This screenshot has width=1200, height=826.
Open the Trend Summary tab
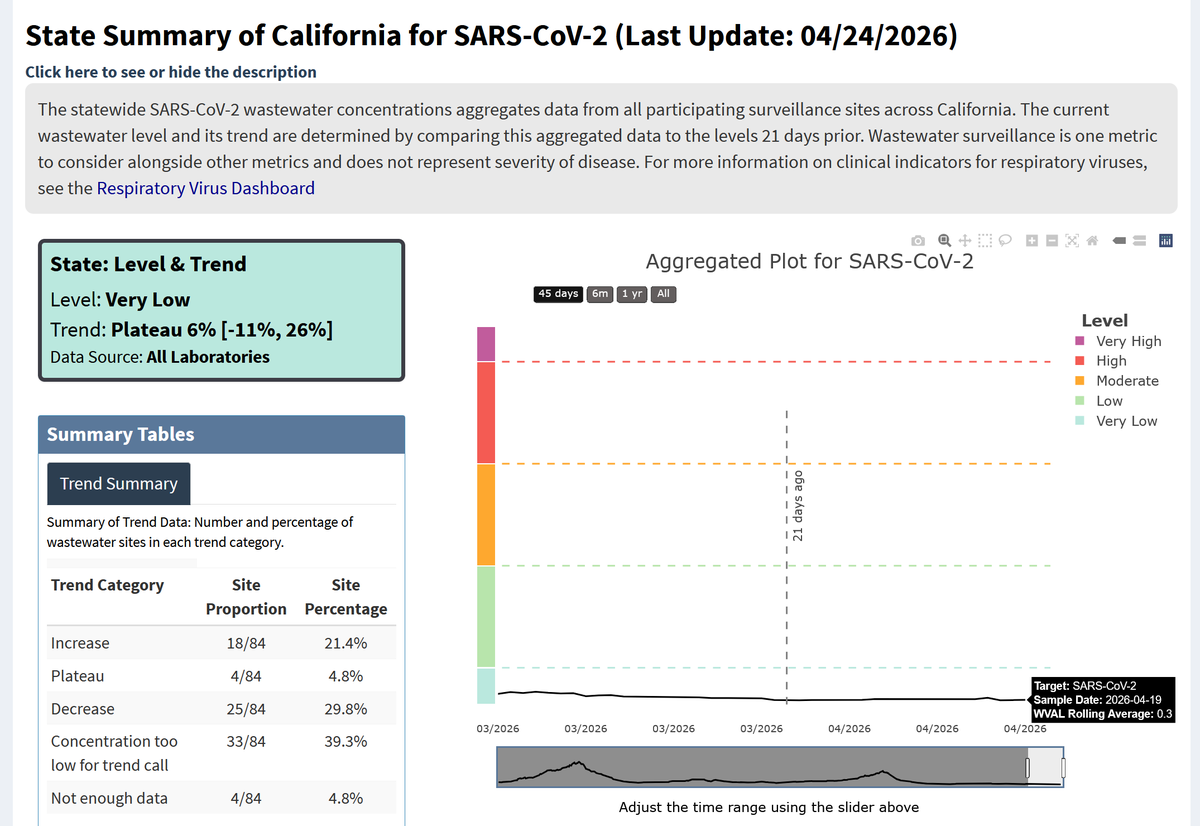(x=118, y=483)
